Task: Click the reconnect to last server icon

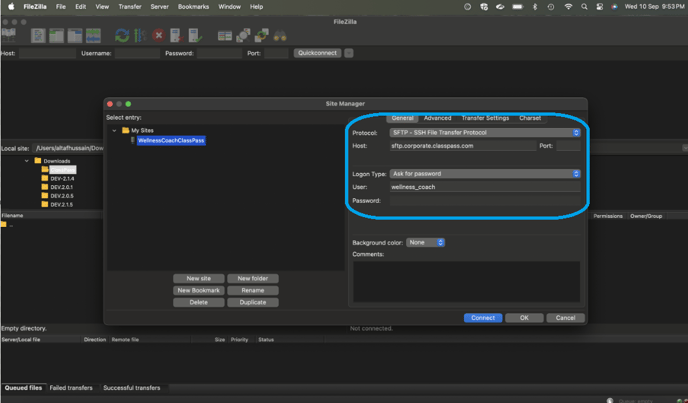Action: point(195,36)
